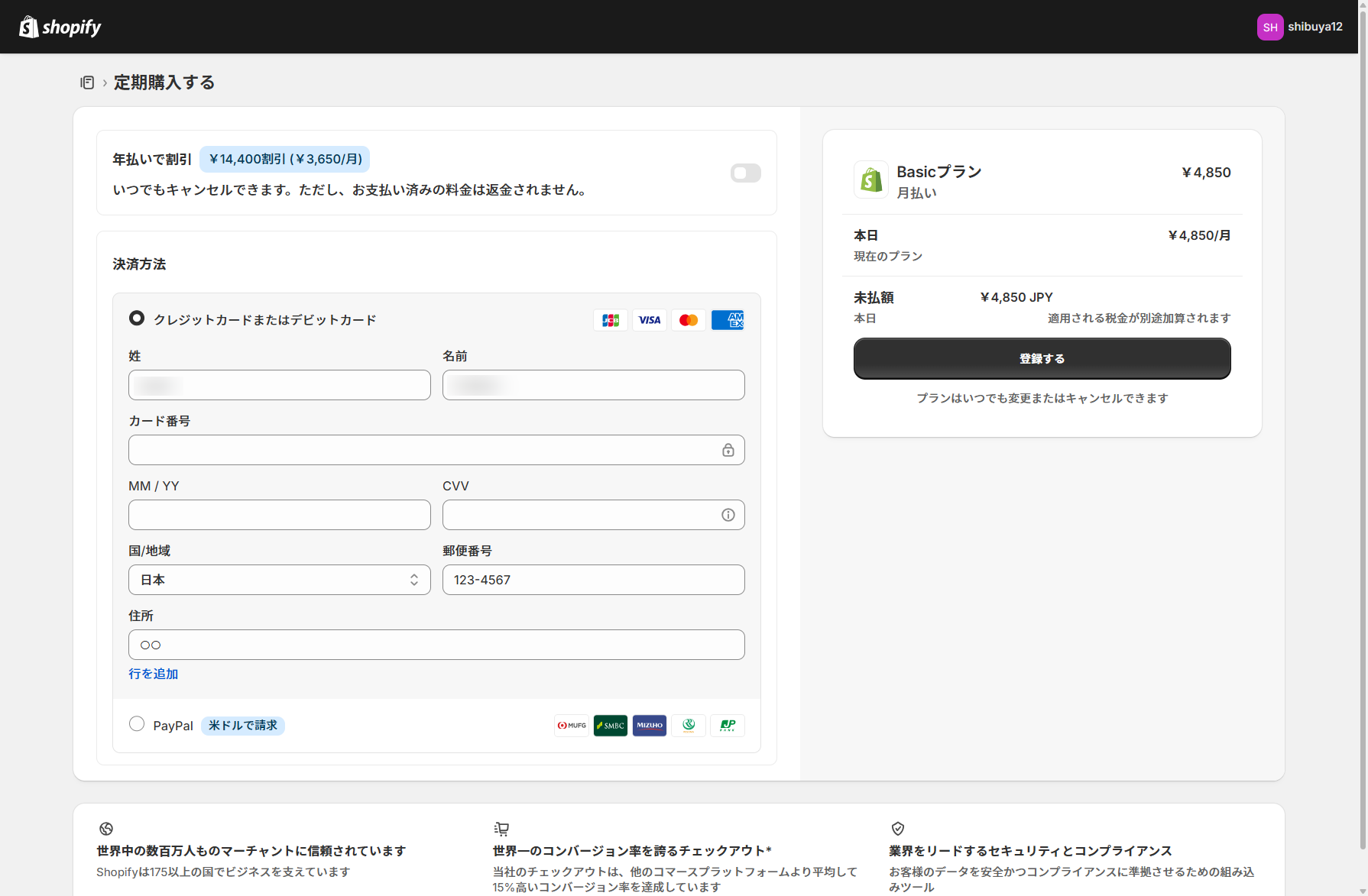The width and height of the screenshot is (1368, 896).
Task: Click the Basic plan Shopify bag icon
Action: tap(870, 180)
